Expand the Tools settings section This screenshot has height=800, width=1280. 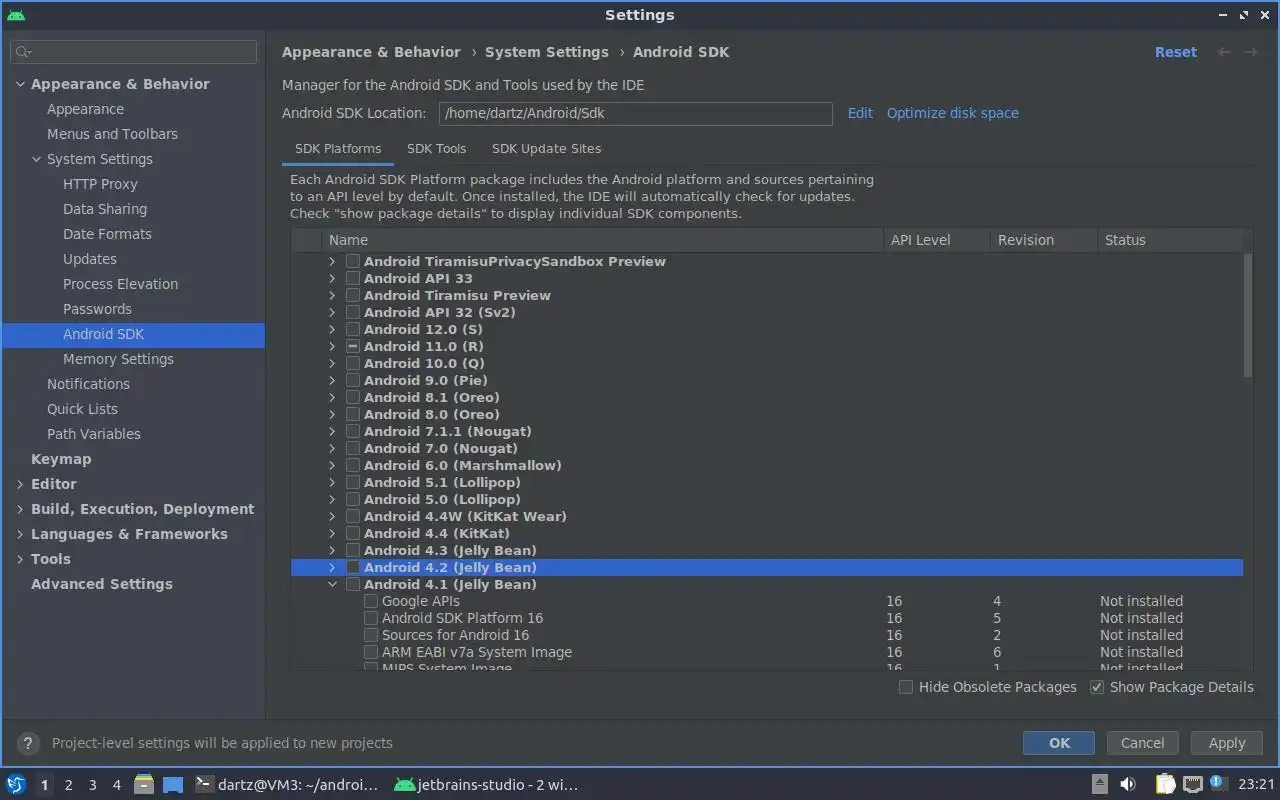pos(20,559)
